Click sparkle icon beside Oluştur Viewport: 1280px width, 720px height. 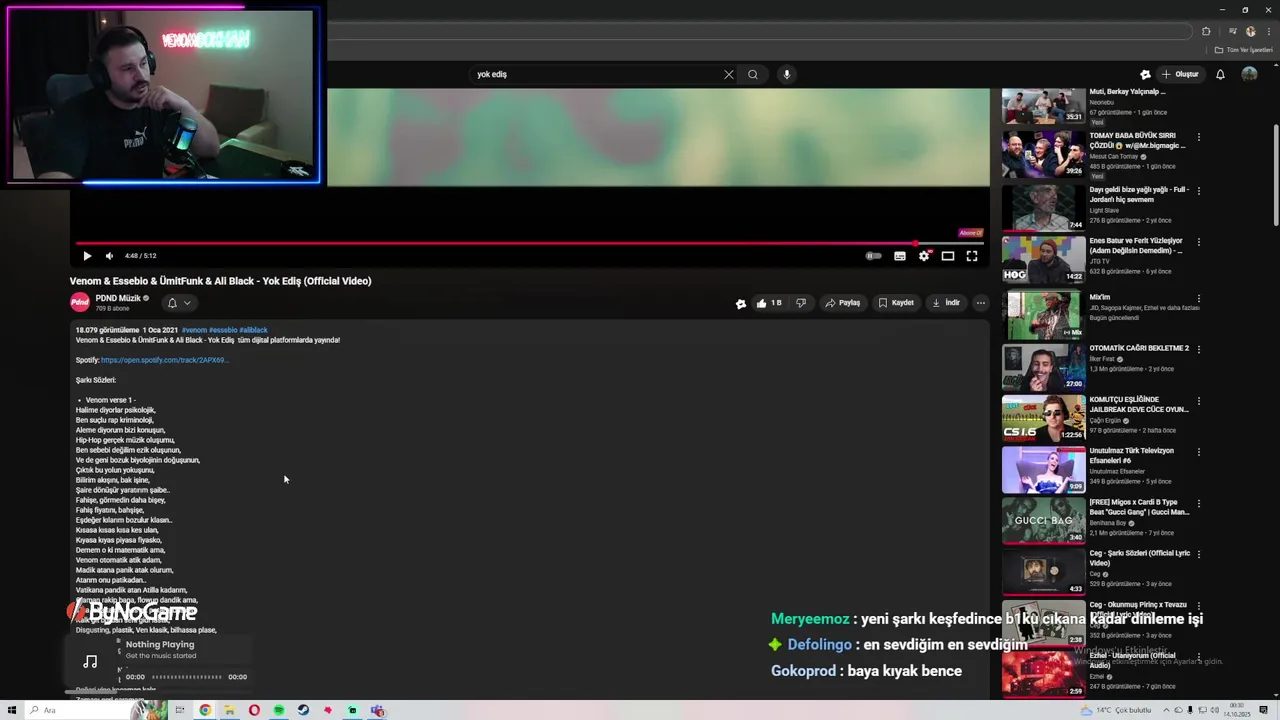[x=1146, y=74]
